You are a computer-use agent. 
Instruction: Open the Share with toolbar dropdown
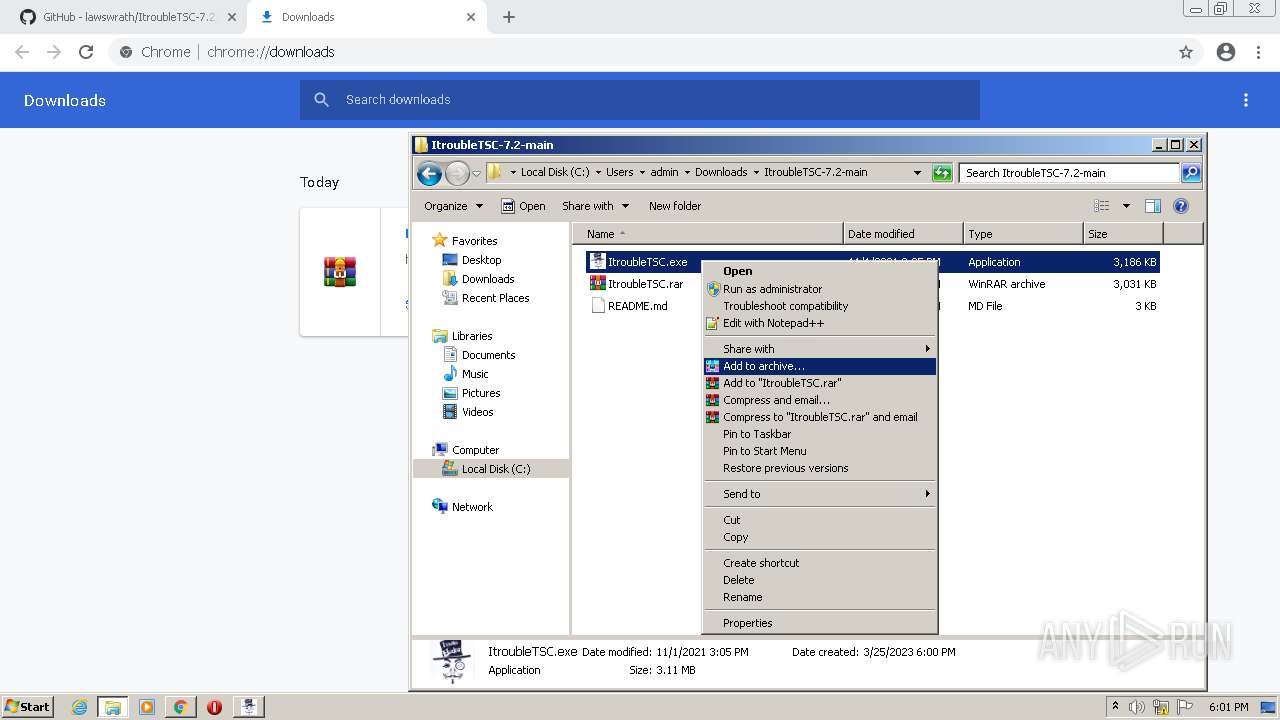point(596,206)
